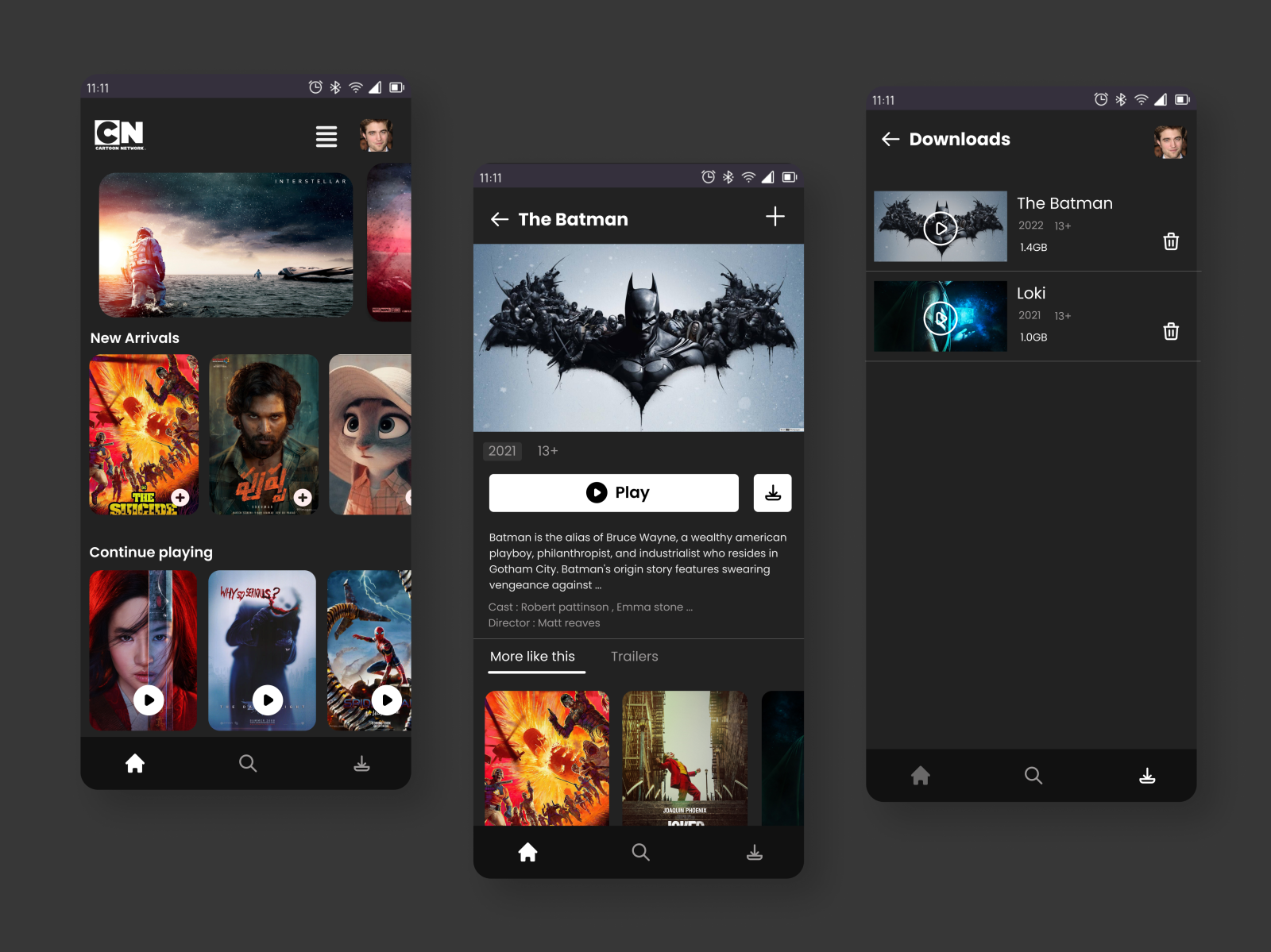Select the More like this tab
Image resolution: width=1271 pixels, height=952 pixels.
(x=533, y=657)
